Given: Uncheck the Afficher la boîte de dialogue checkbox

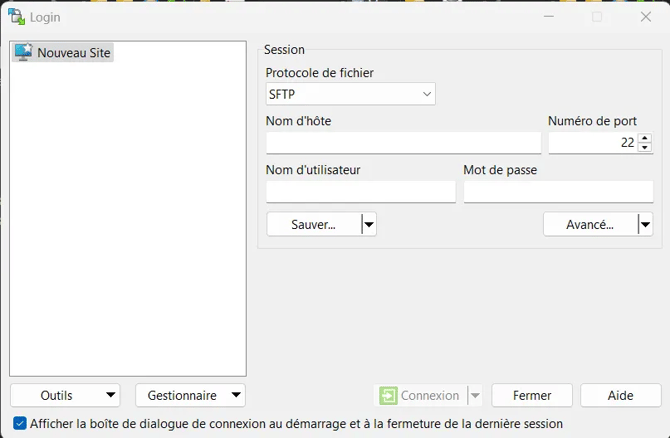Looking at the screenshot, I should [20, 424].
